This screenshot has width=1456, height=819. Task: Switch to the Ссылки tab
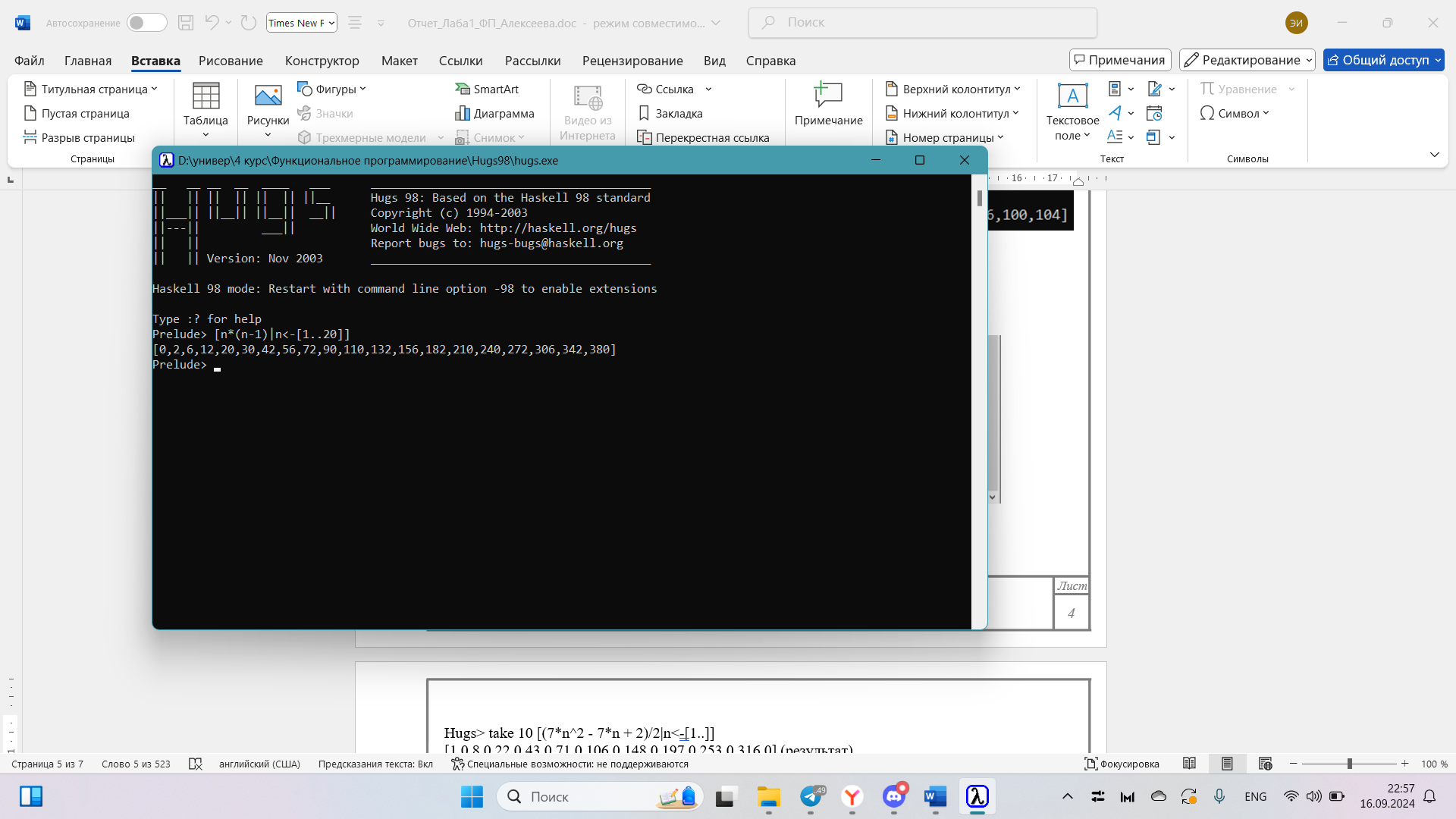click(461, 61)
